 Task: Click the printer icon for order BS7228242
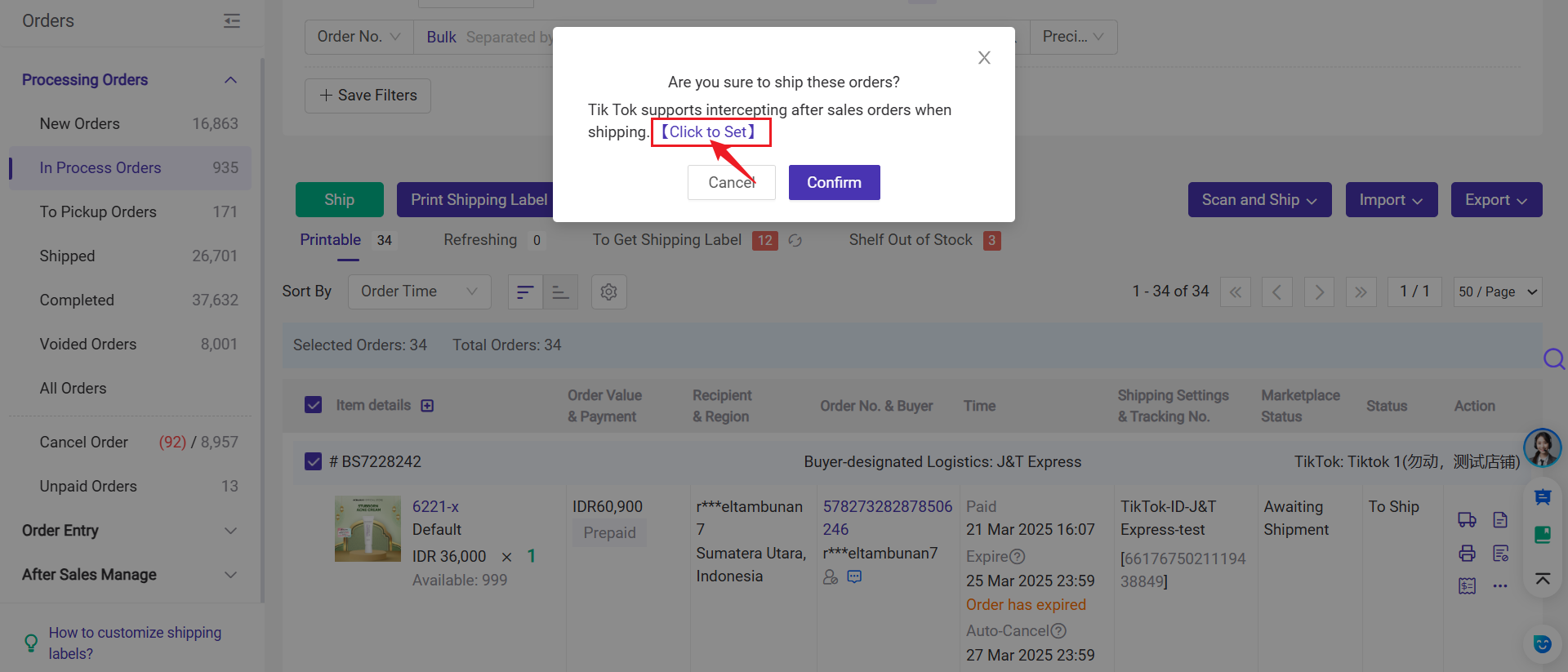tap(1467, 554)
